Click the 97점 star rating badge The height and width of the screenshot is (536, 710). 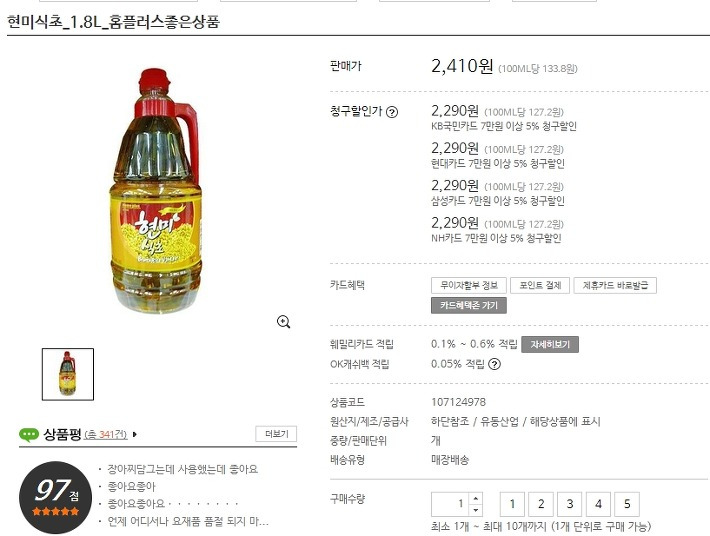coord(56,498)
